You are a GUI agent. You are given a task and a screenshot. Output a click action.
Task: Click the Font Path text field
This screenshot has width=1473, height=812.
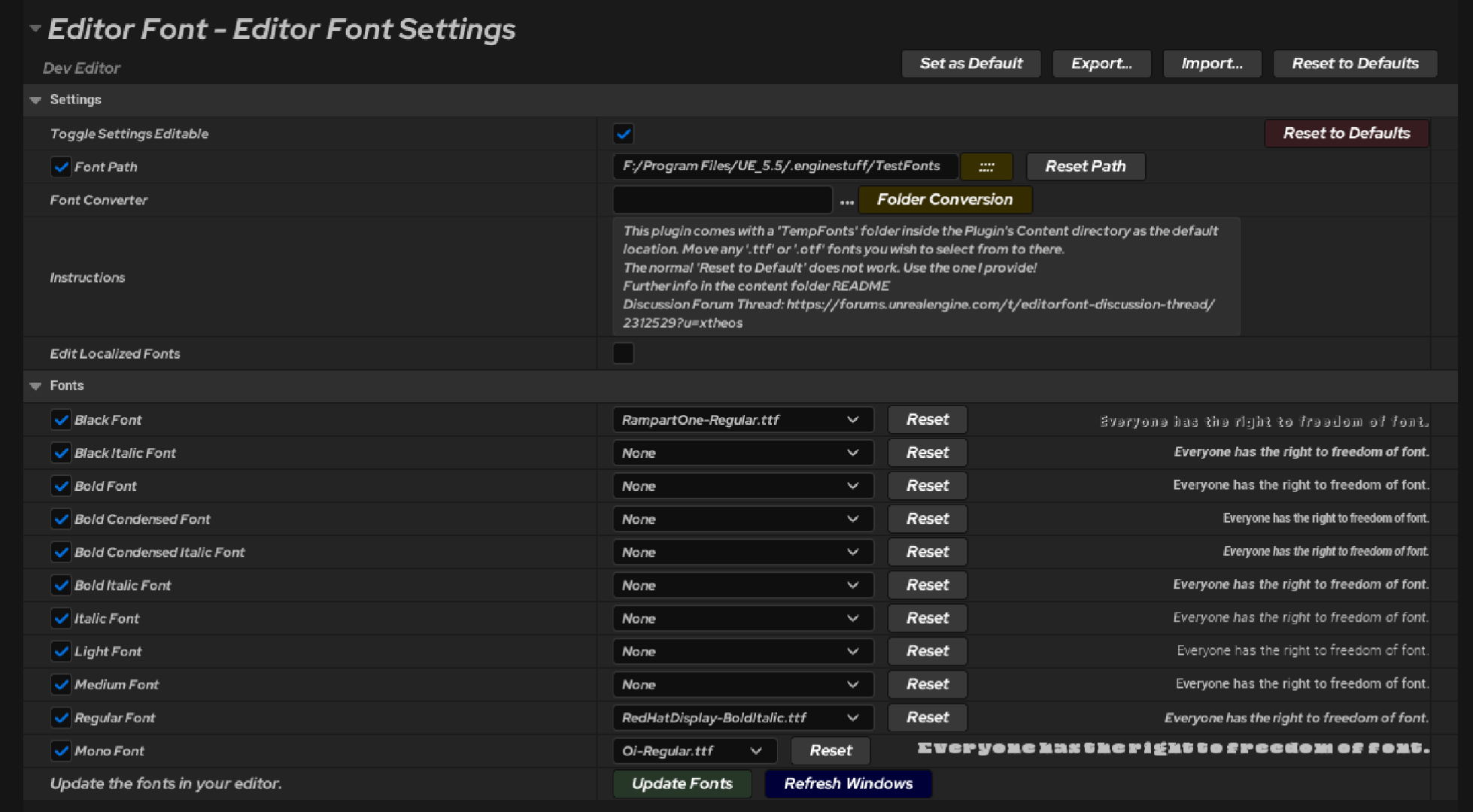click(x=785, y=166)
